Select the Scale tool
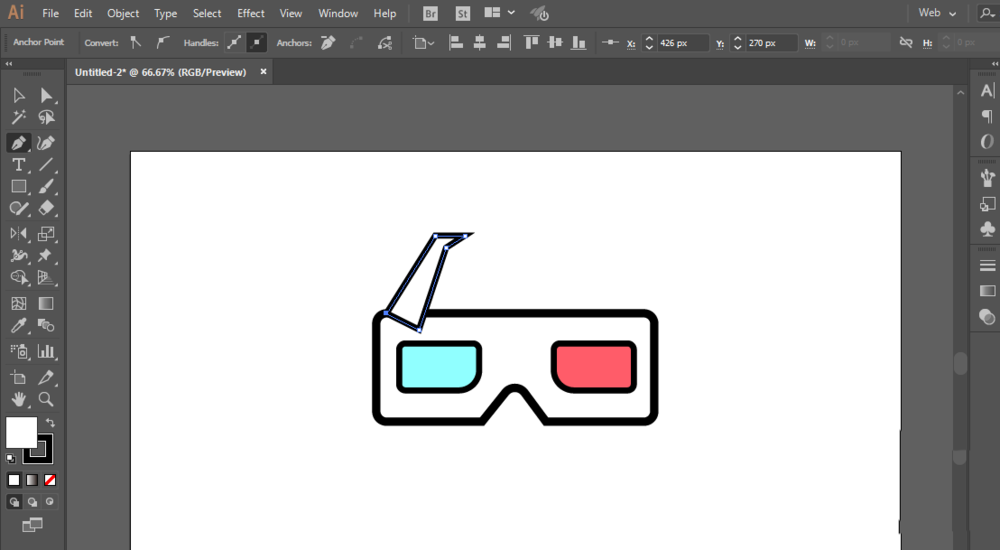1000x550 pixels. click(x=46, y=234)
